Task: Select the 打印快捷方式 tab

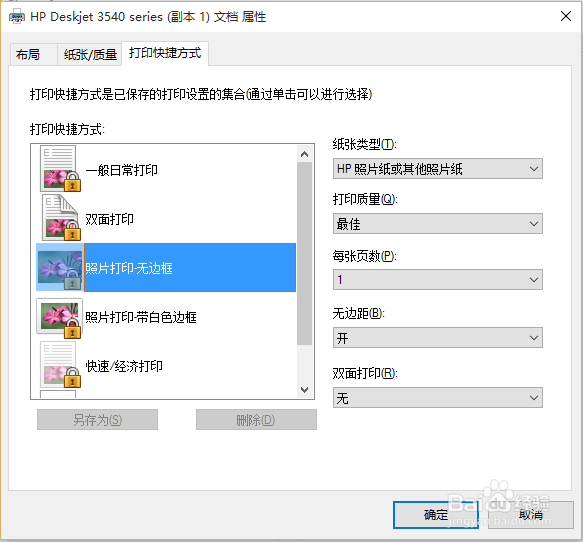Action: [x=165, y=53]
